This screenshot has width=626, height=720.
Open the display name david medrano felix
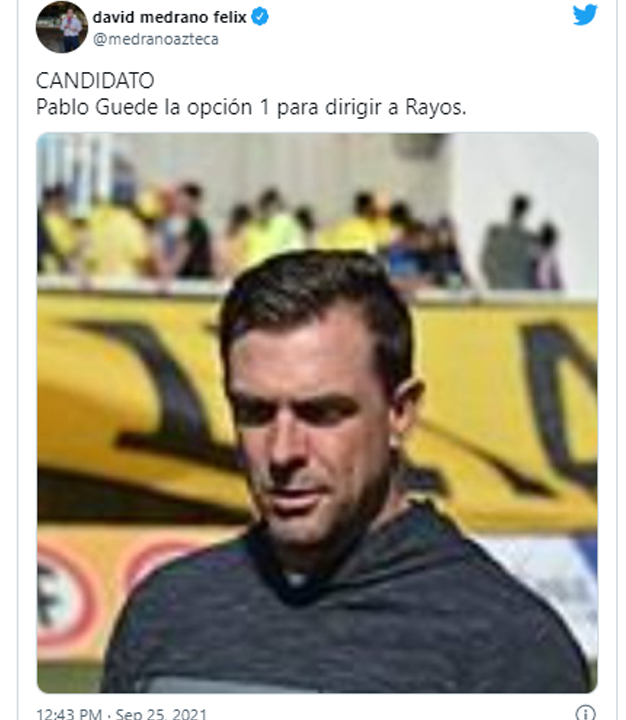click(169, 17)
